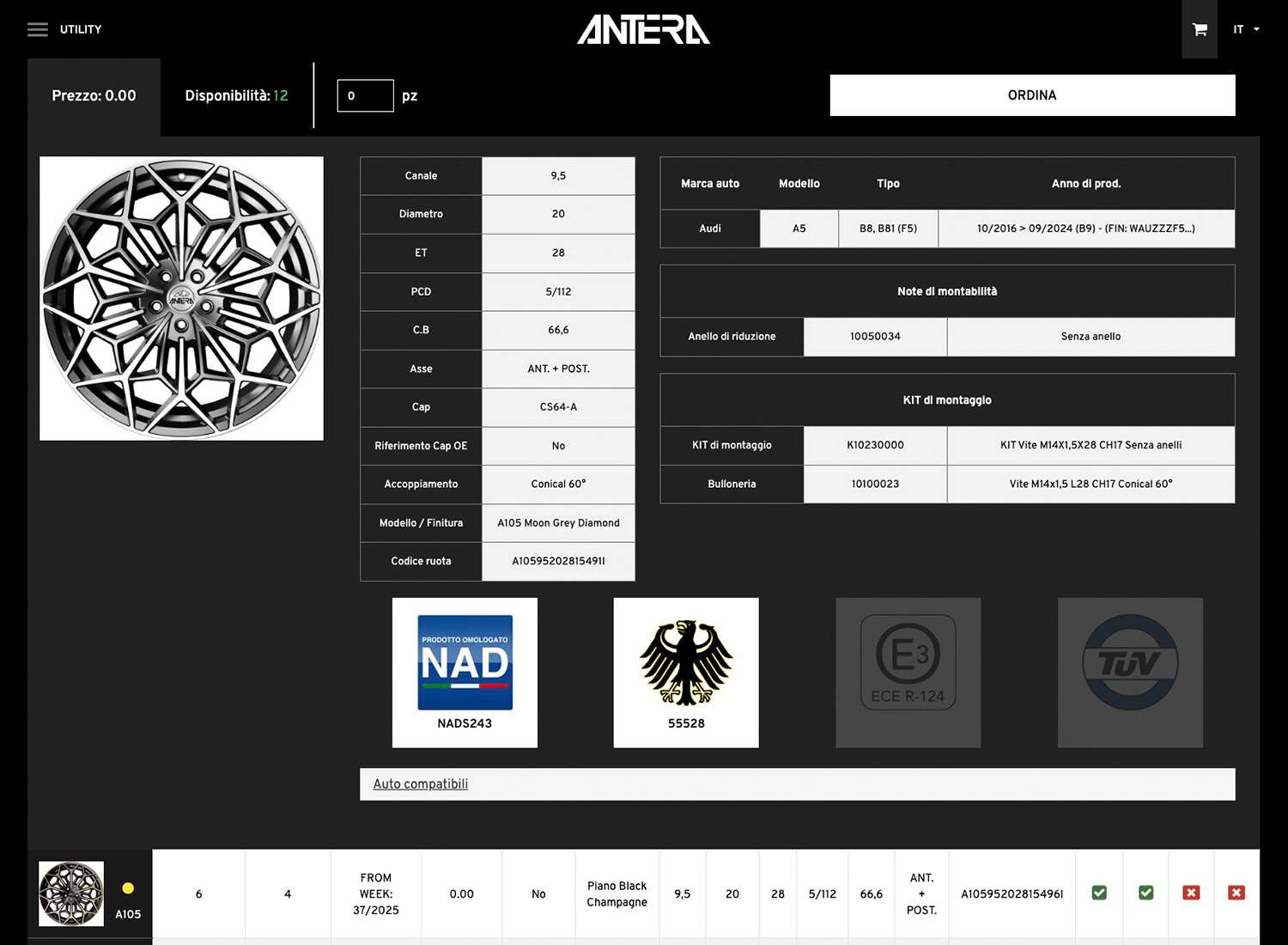Click the B8, B81 (F5) type cell
Viewport: 1288px width, 945px height.
(x=889, y=229)
